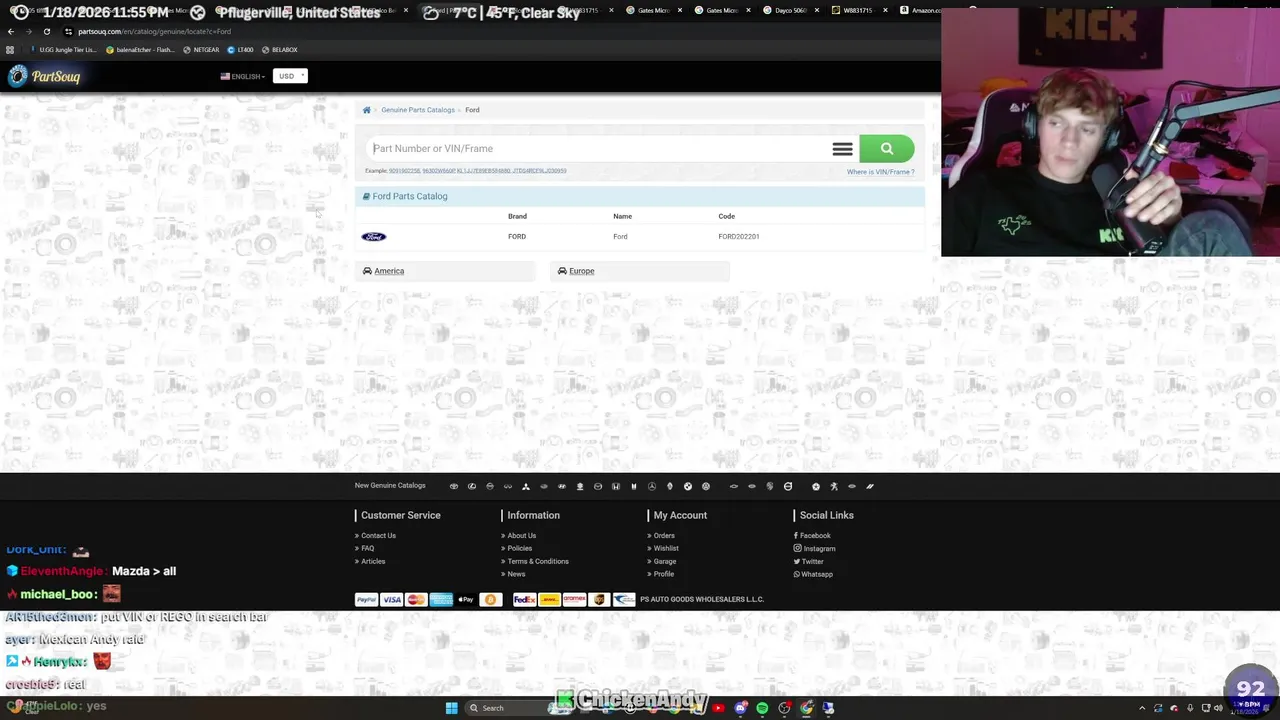Open the Nissan catalog icon in footer
The width and height of the screenshot is (1280, 720).
tap(490, 486)
